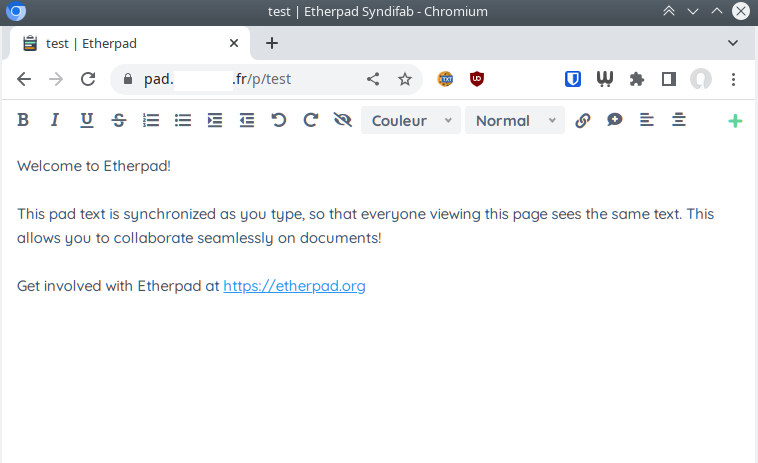The image size is (758, 463).
Task: Click the 'Get involved with Etherpad at' text
Action: (x=118, y=286)
